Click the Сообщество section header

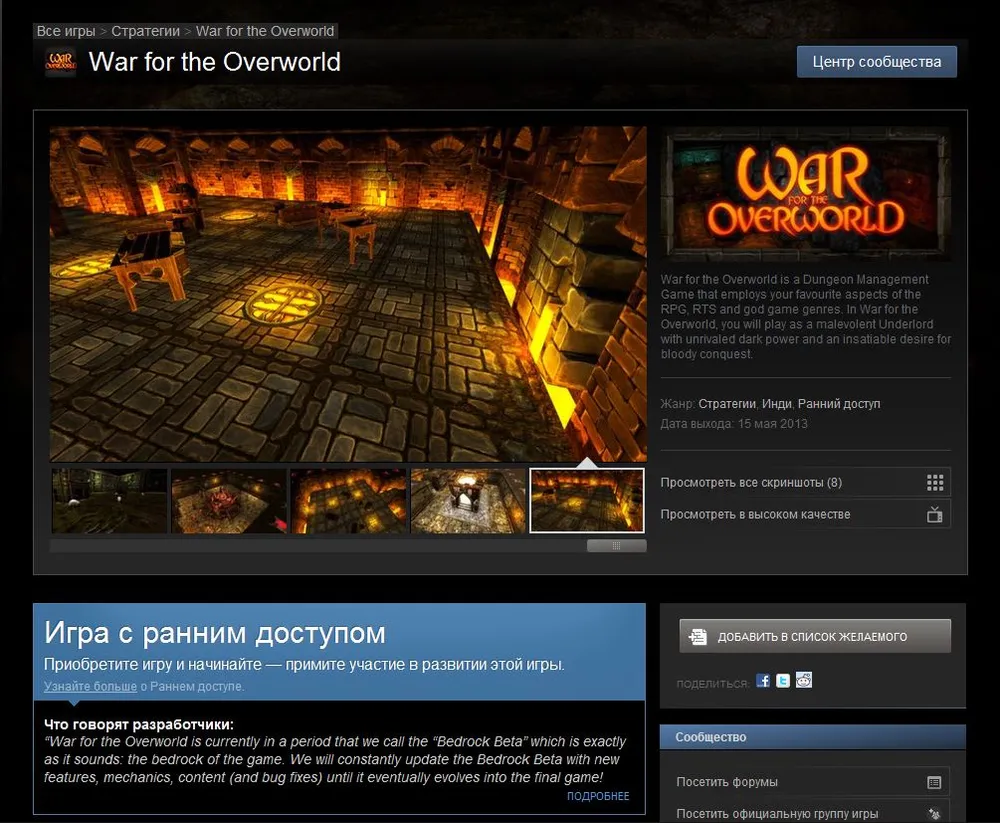pos(812,737)
